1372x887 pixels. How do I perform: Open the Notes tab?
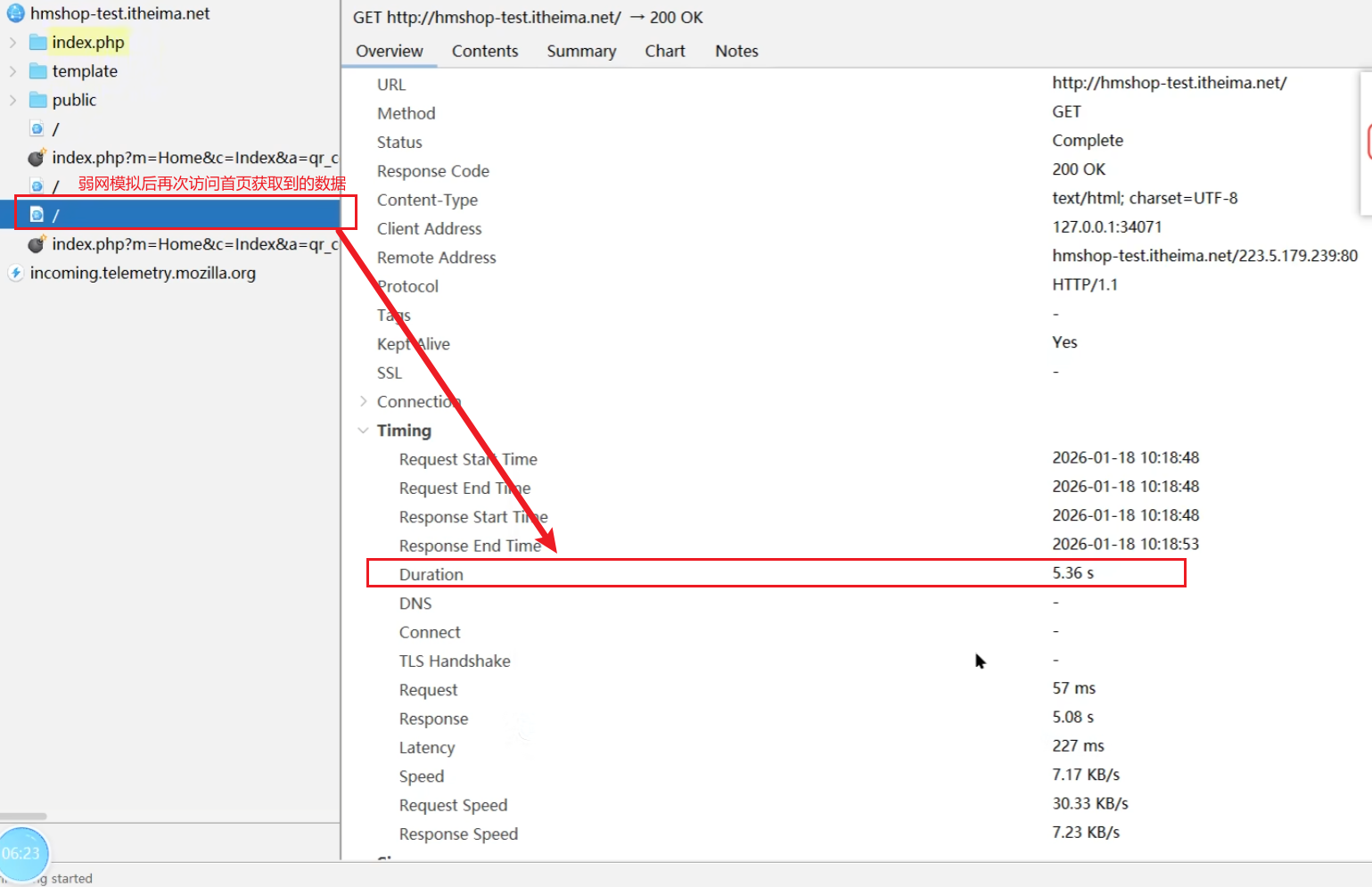736,51
